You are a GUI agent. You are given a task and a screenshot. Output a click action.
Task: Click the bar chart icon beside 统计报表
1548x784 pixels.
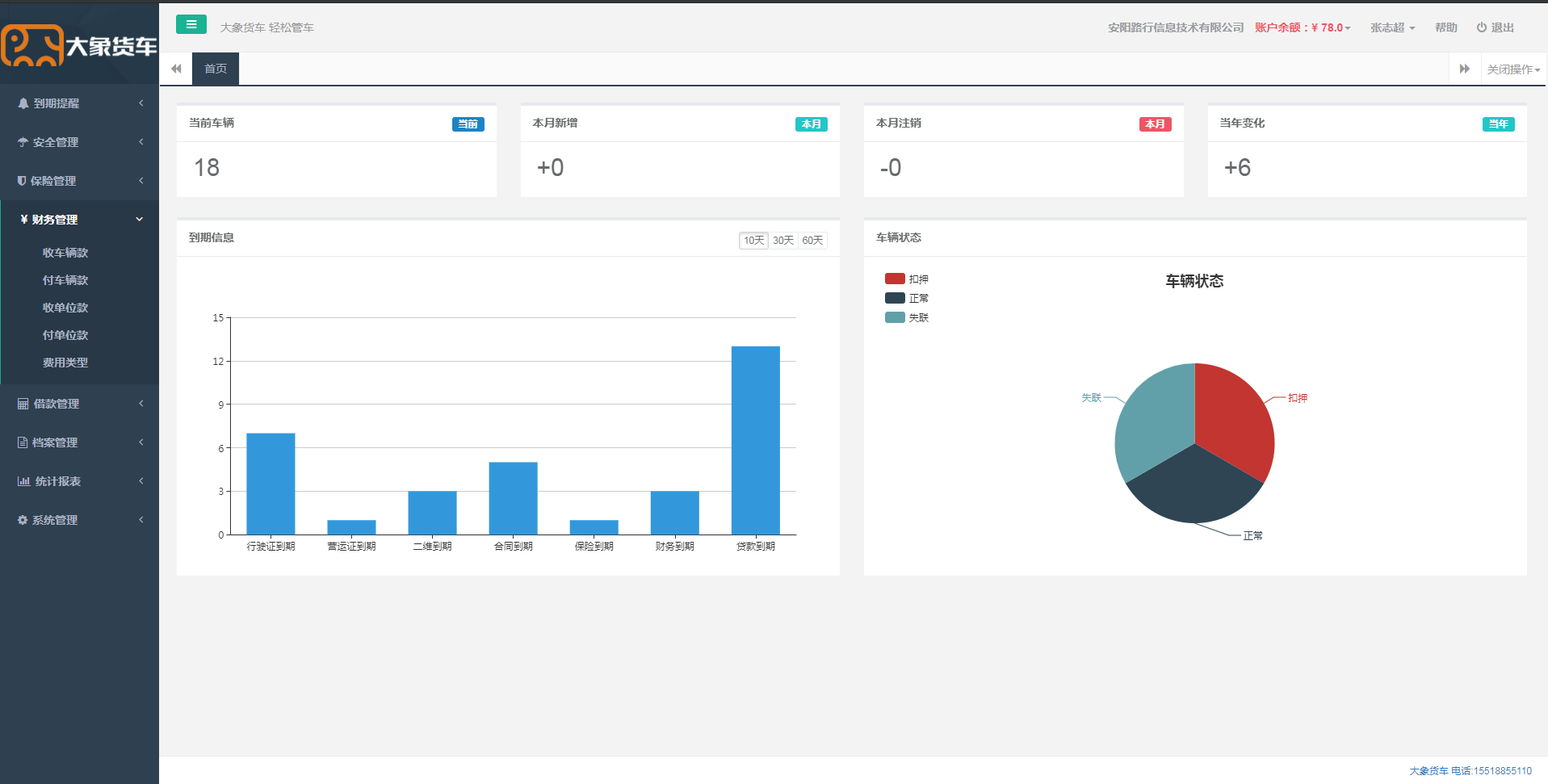pos(23,481)
